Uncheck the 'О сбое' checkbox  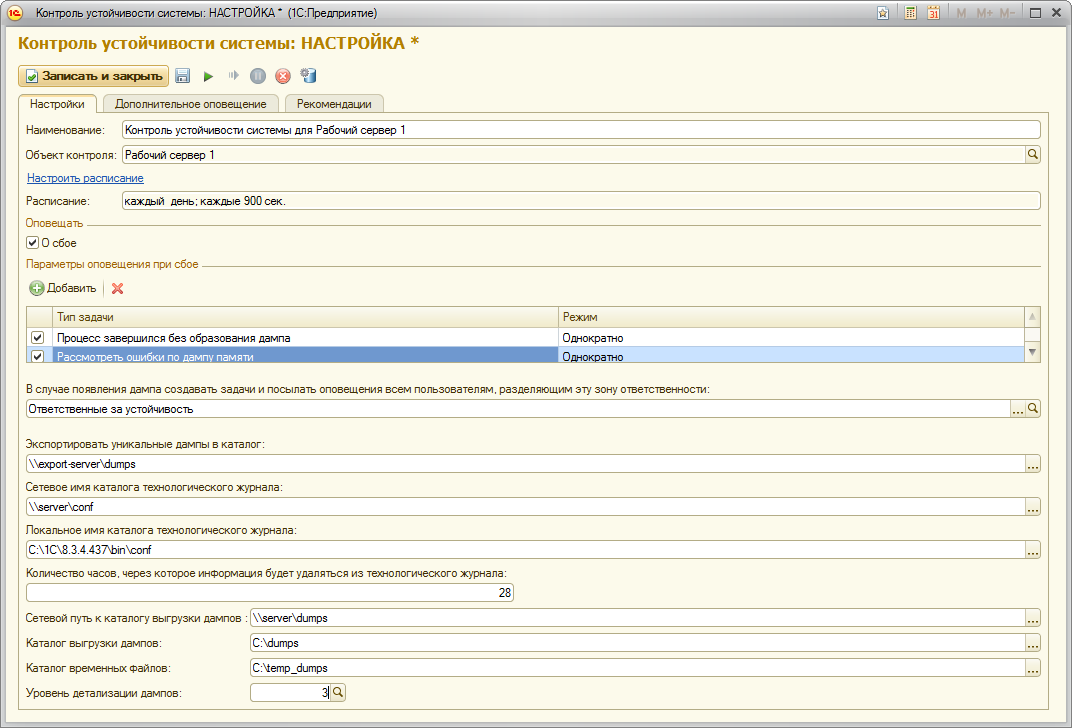click(33, 243)
